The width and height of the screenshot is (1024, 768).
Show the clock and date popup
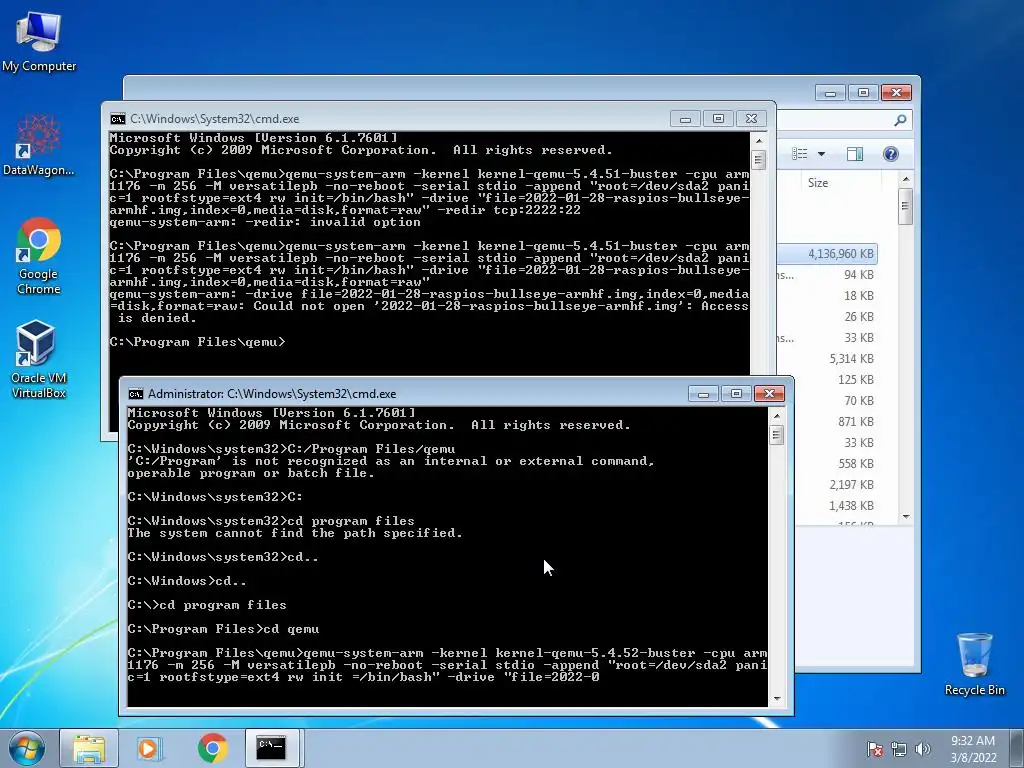pos(973,749)
